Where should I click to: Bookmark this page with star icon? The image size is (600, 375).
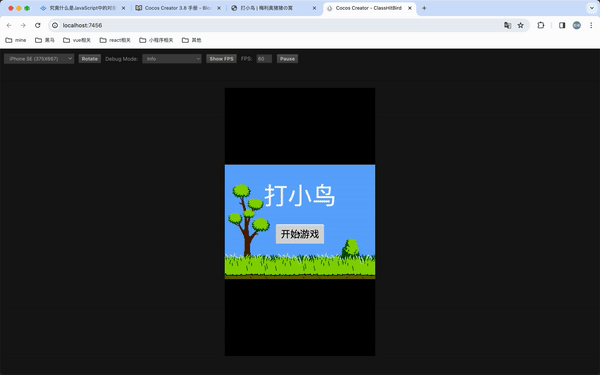(520, 25)
